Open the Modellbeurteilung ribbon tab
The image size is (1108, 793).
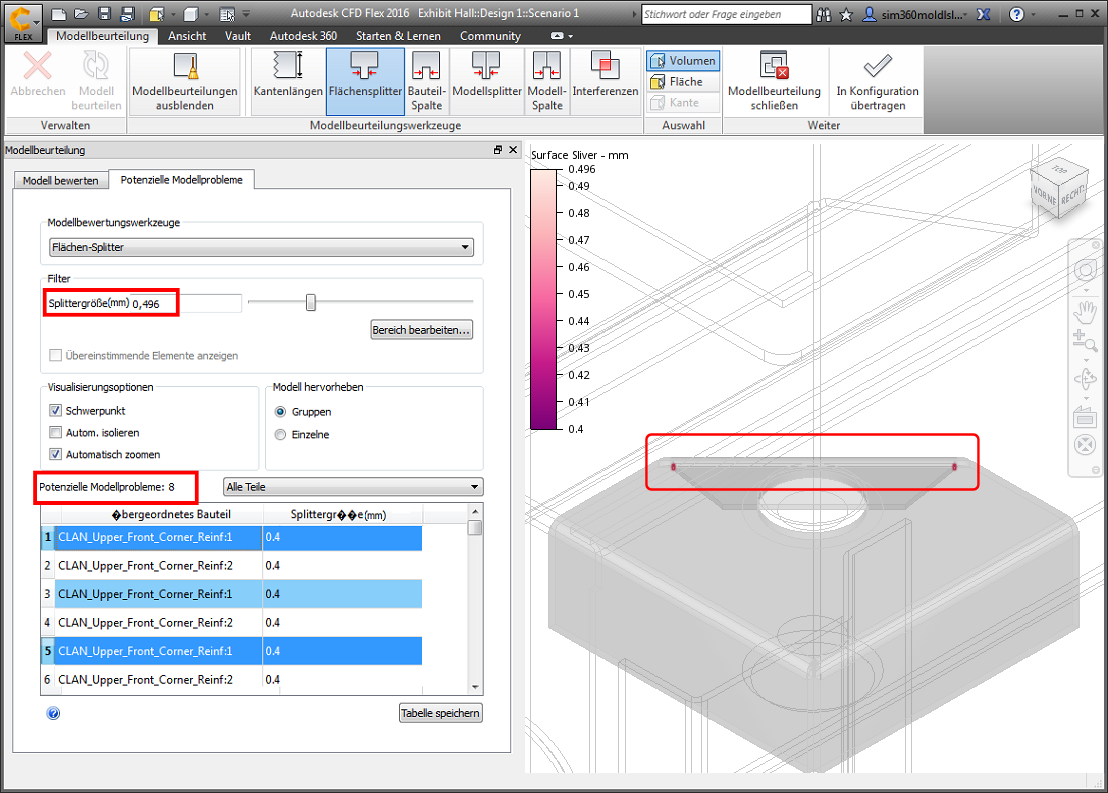tap(102, 36)
